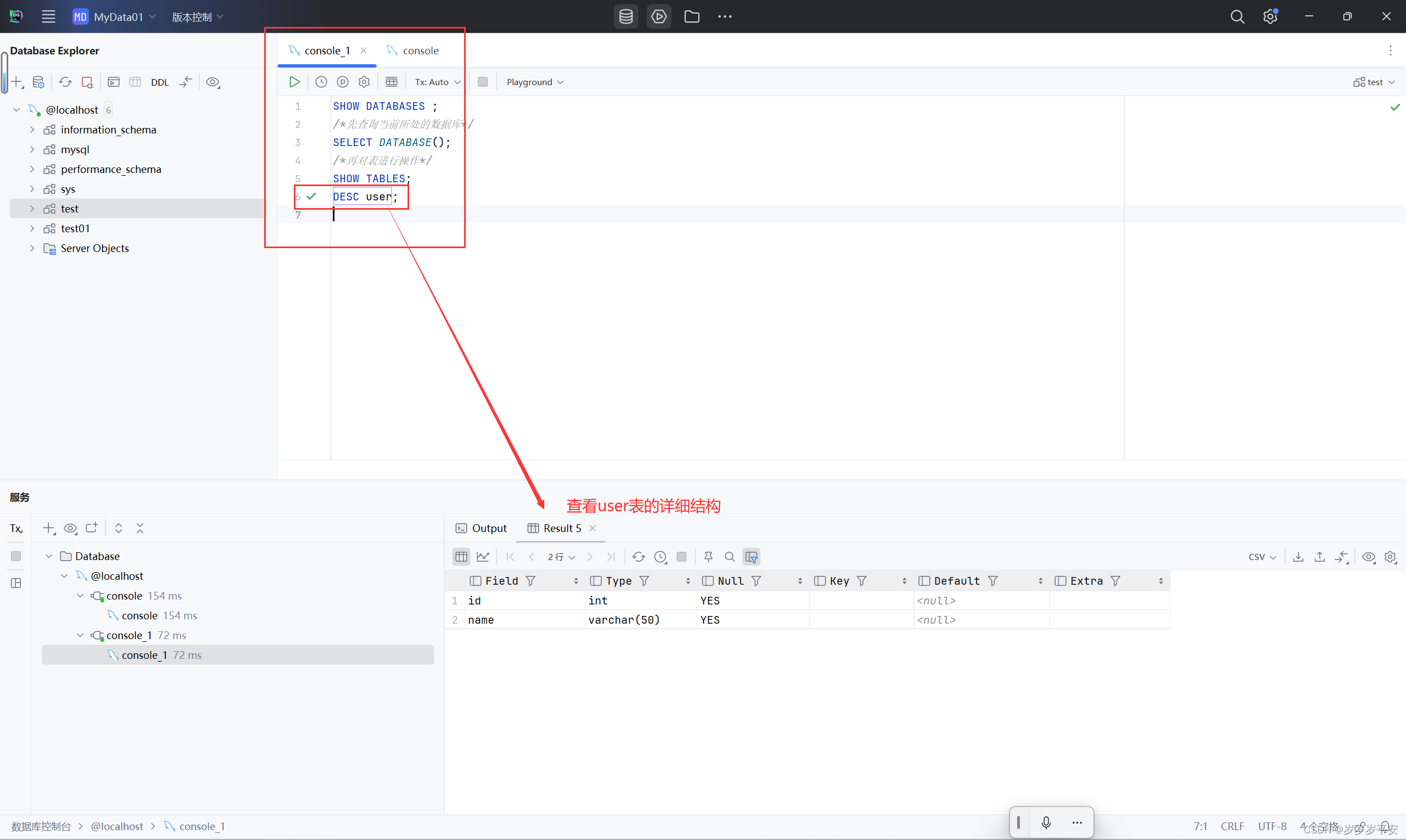Click the microphone button in the floating toolbar
The width and height of the screenshot is (1406, 840).
coord(1045,822)
